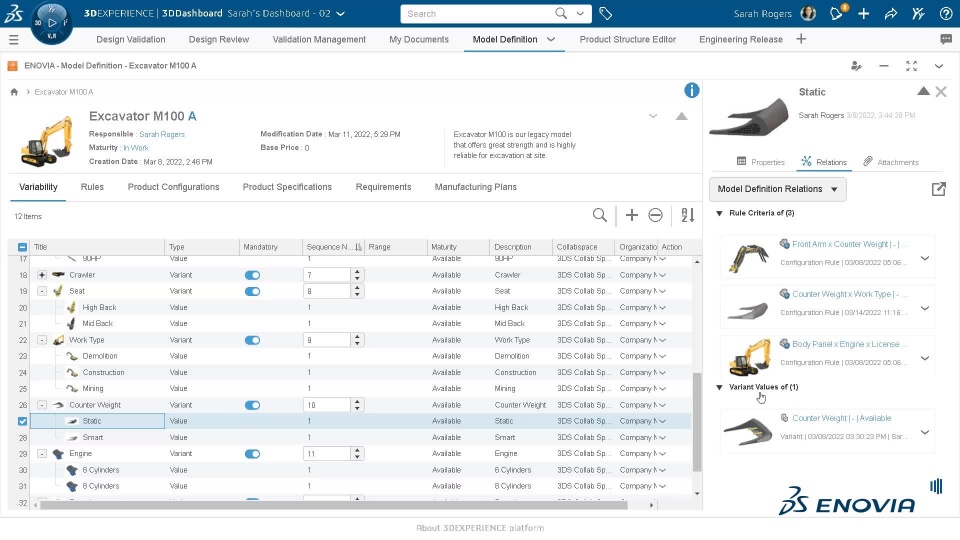Expand the Crawler tree row
The image size is (960, 540).
click(42, 275)
